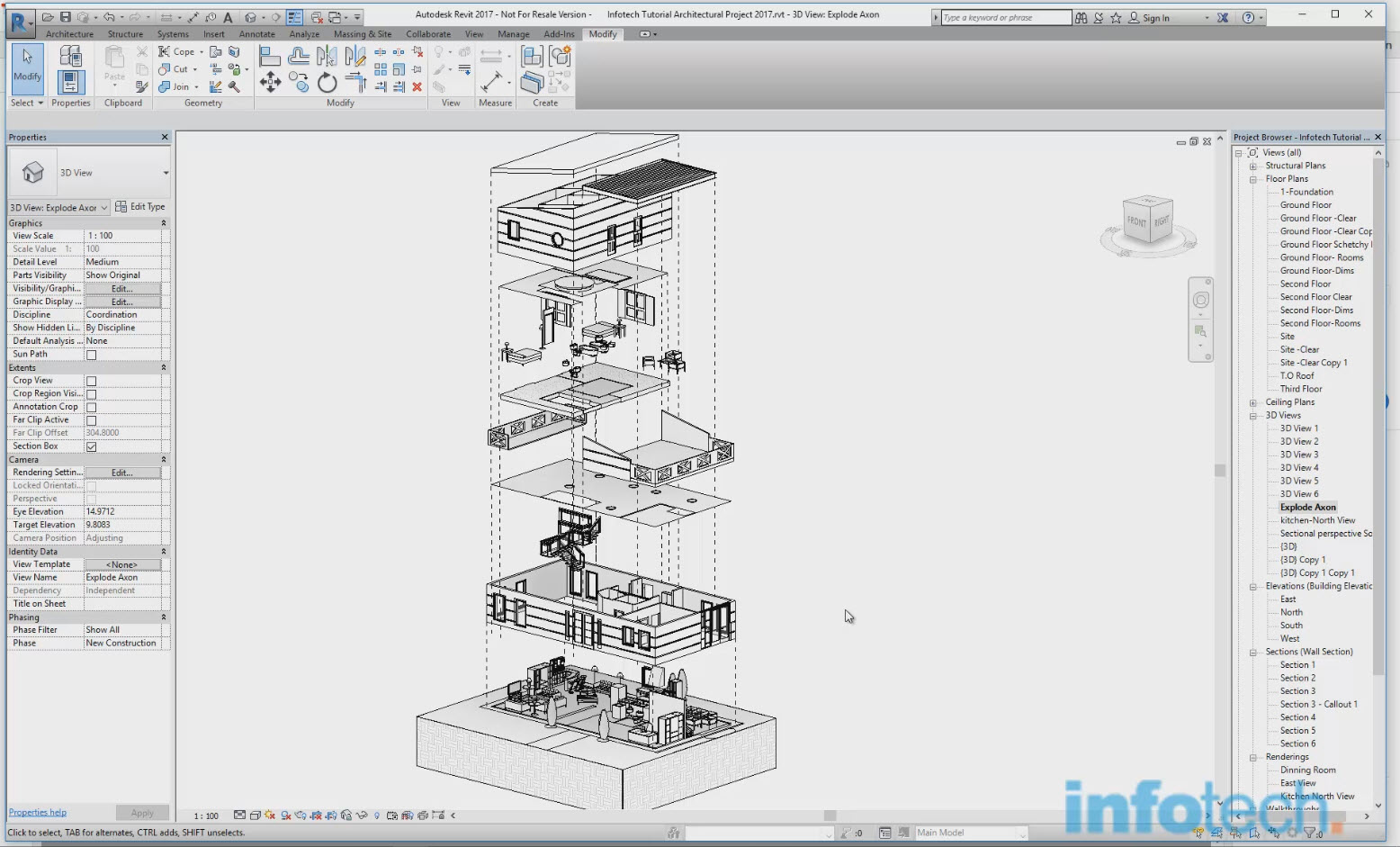Click the red Delete X icon

tap(417, 86)
